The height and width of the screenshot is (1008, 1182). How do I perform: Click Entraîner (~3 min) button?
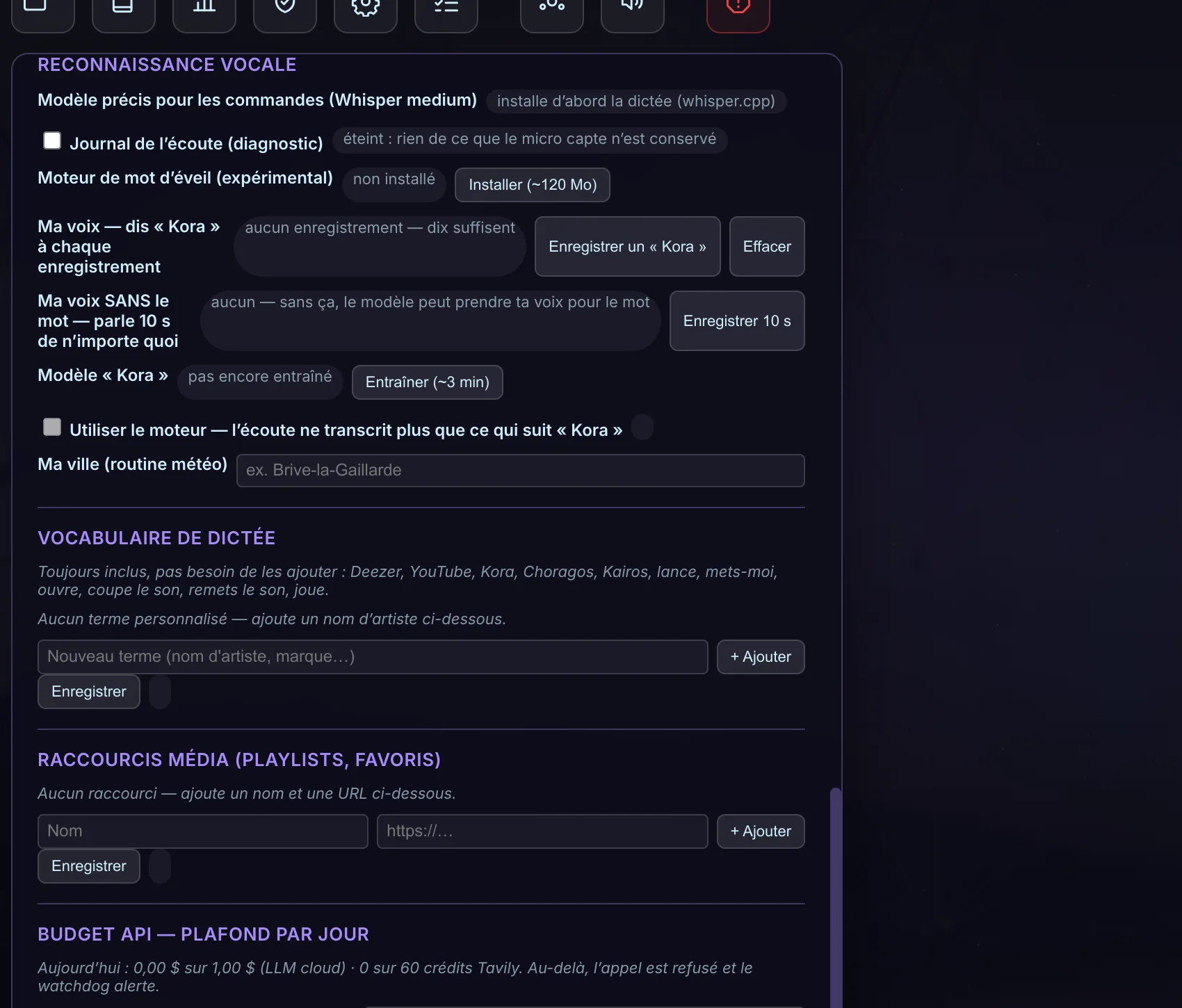[428, 382]
